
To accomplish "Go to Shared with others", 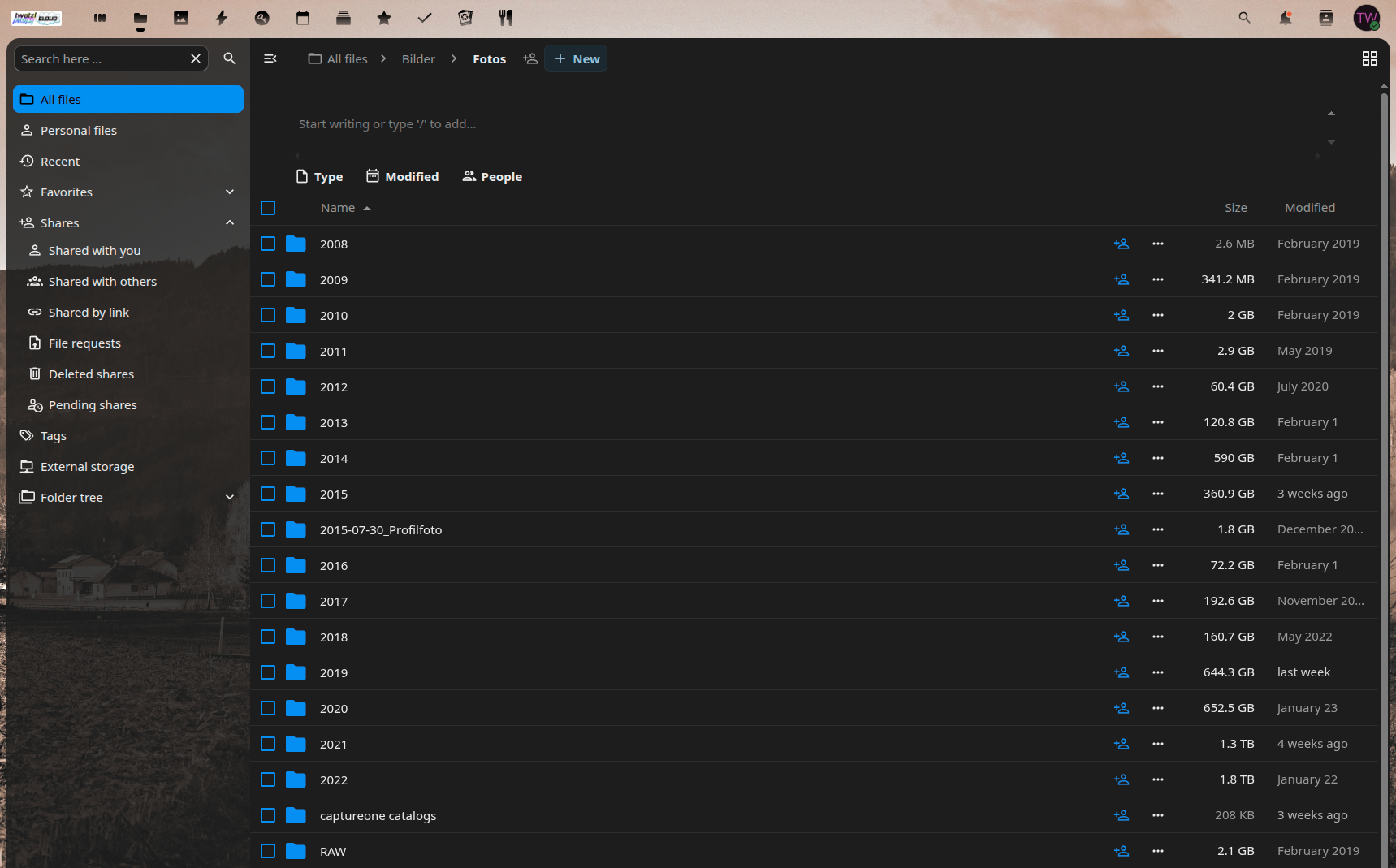I will pos(102,282).
